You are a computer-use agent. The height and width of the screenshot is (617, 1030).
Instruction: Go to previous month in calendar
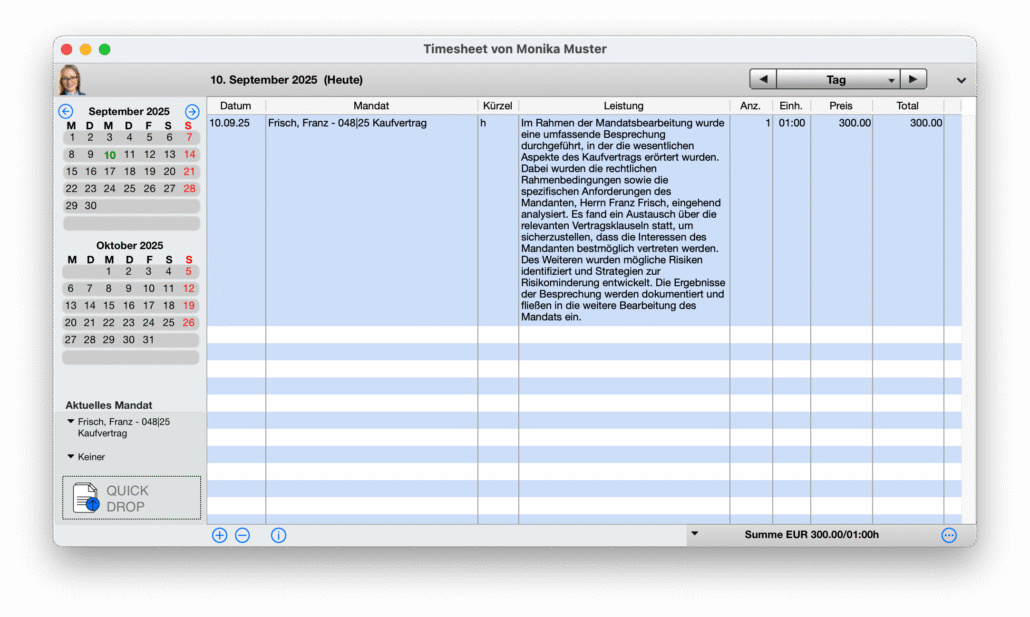(66, 111)
